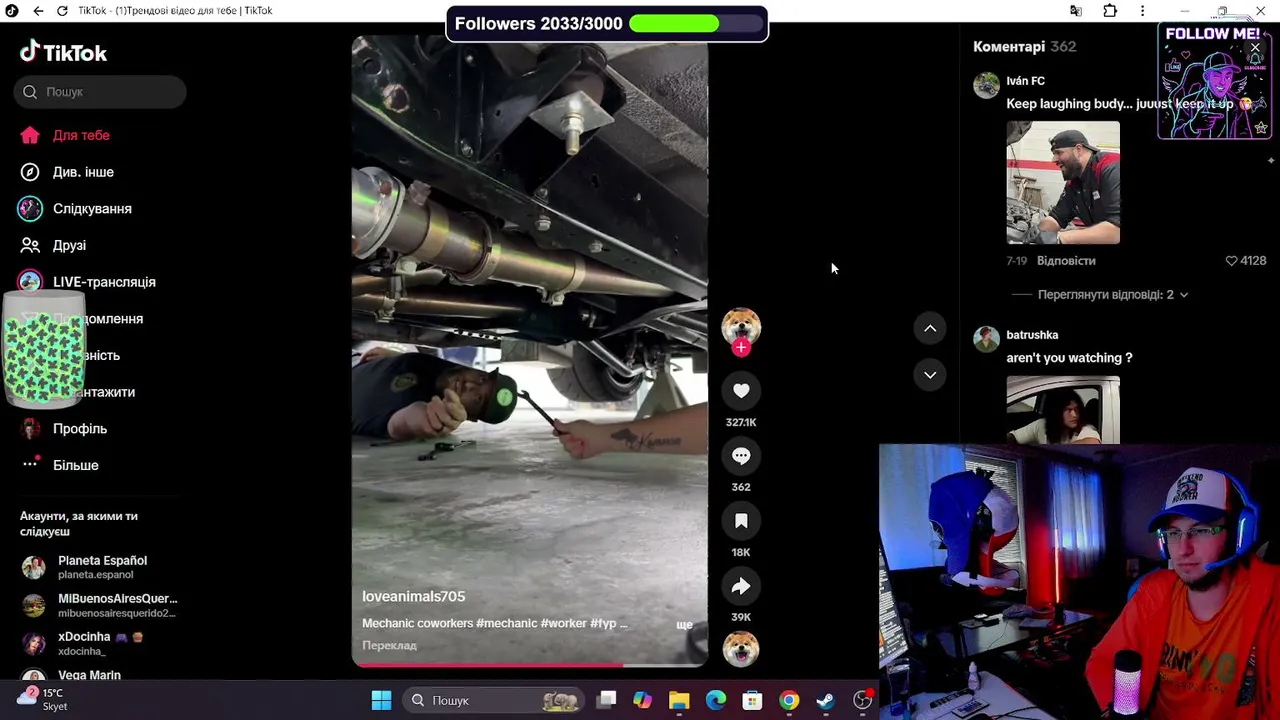Open File Explorer from the taskbar
The height and width of the screenshot is (720, 1280).
(x=679, y=700)
